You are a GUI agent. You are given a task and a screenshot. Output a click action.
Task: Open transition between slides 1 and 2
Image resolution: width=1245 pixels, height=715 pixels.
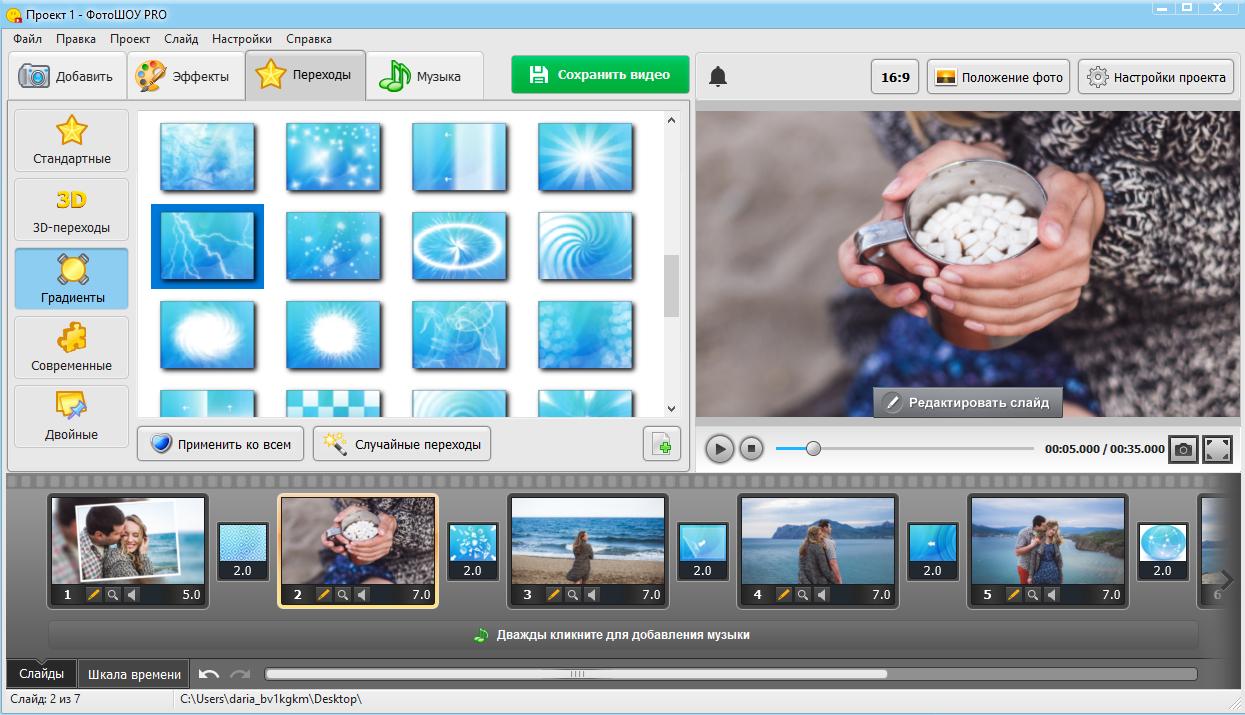[243, 551]
